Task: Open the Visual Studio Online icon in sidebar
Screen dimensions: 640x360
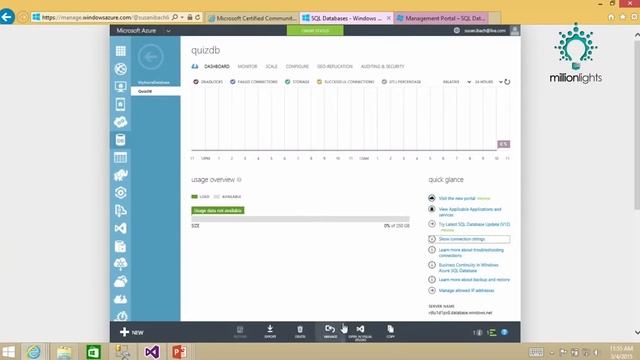Action: click(120, 228)
